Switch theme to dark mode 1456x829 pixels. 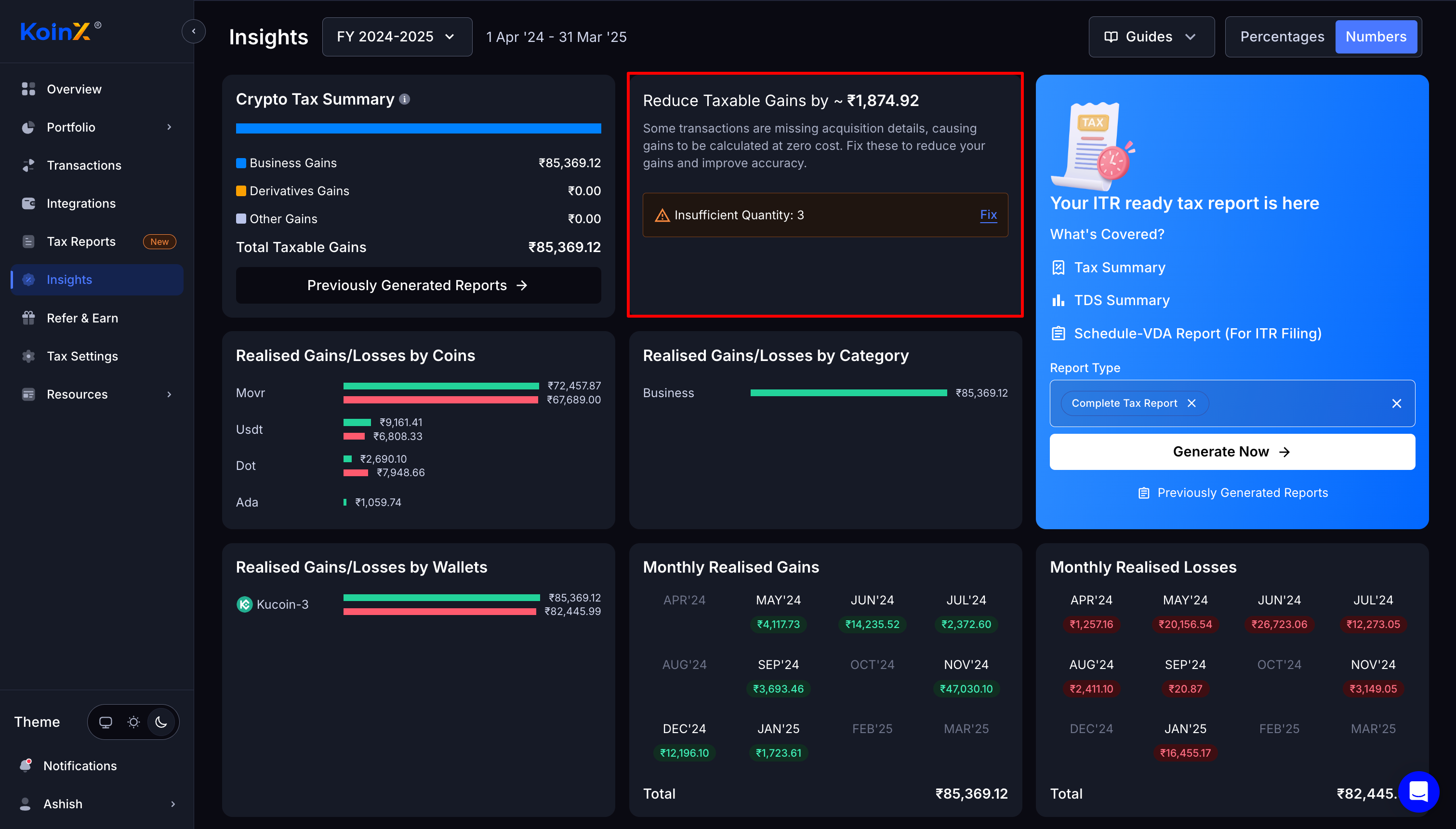[161, 722]
